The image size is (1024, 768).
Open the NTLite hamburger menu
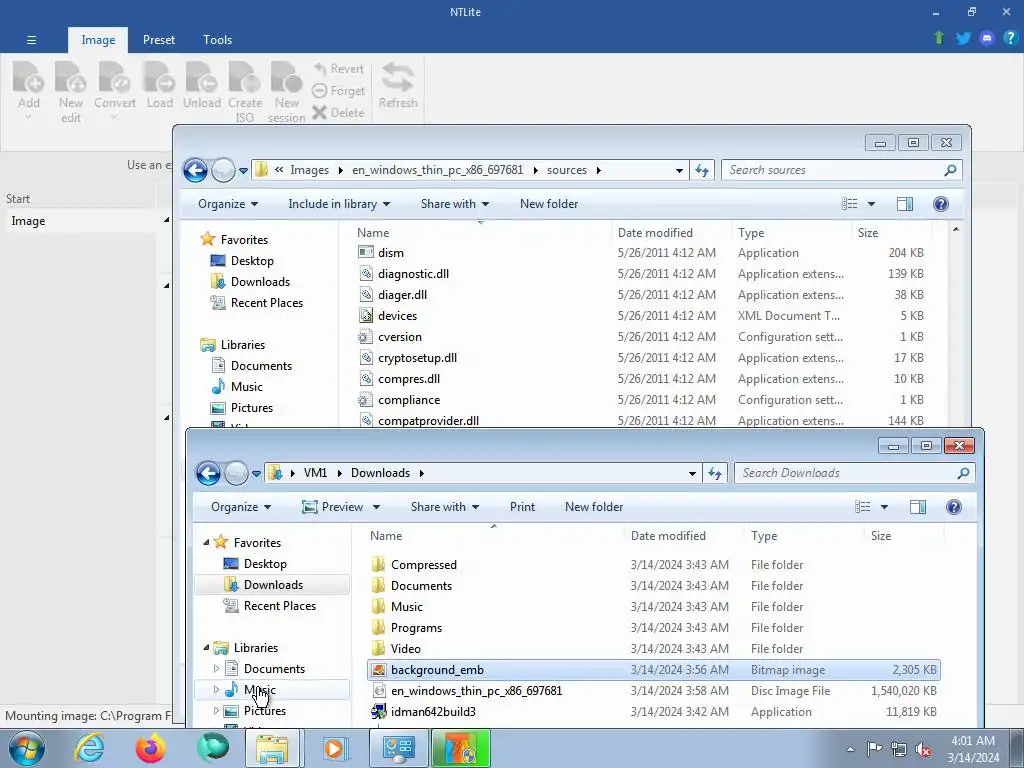31,40
